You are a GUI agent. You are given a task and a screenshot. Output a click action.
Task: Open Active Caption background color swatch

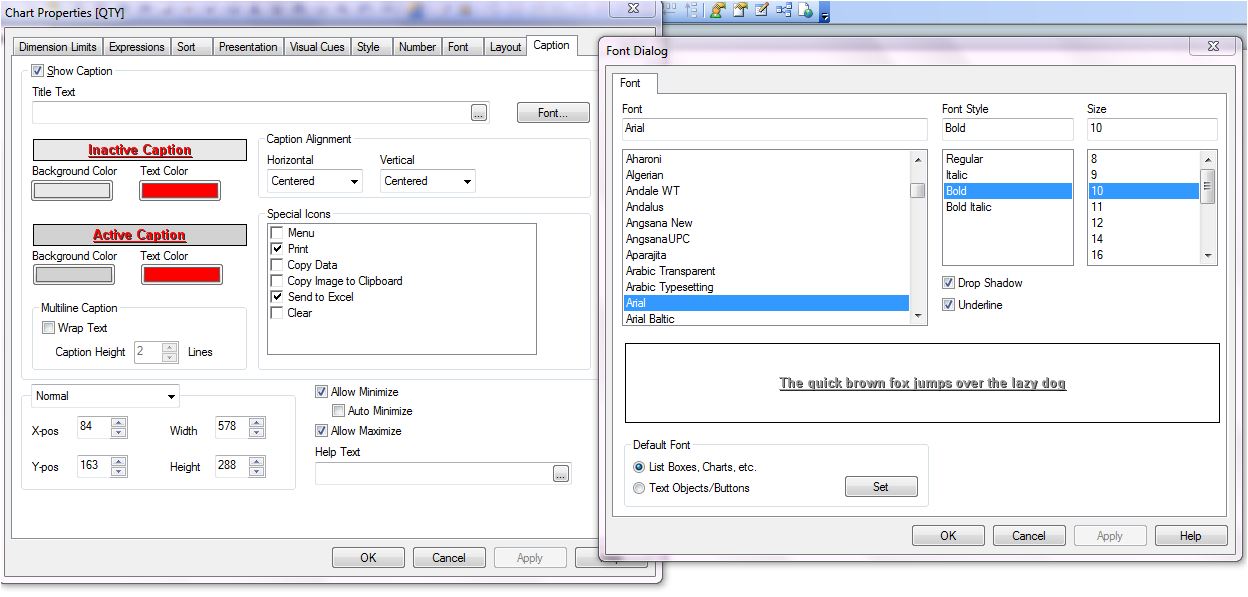pos(72,275)
